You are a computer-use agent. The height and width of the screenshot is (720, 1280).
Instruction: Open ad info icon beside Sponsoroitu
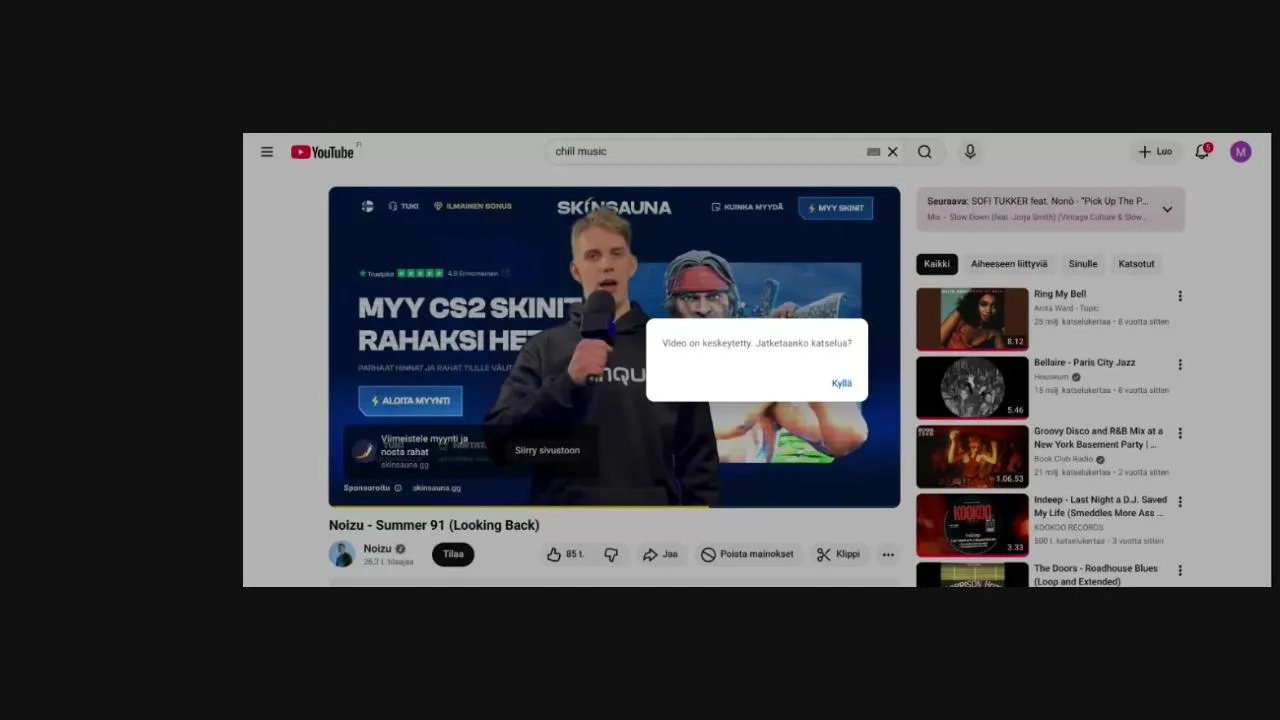398,488
